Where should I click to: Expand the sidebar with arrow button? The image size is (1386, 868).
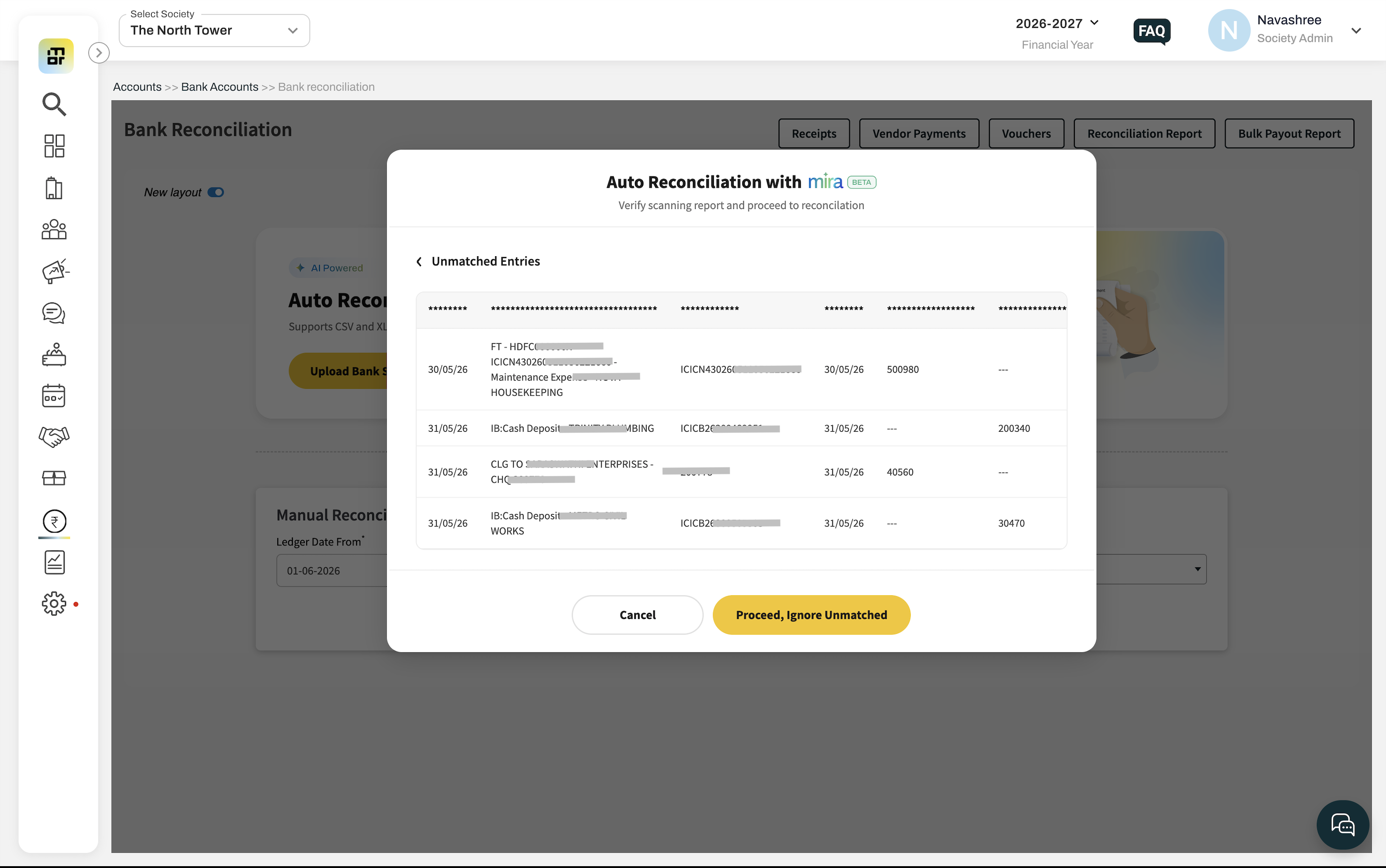pyautogui.click(x=99, y=53)
